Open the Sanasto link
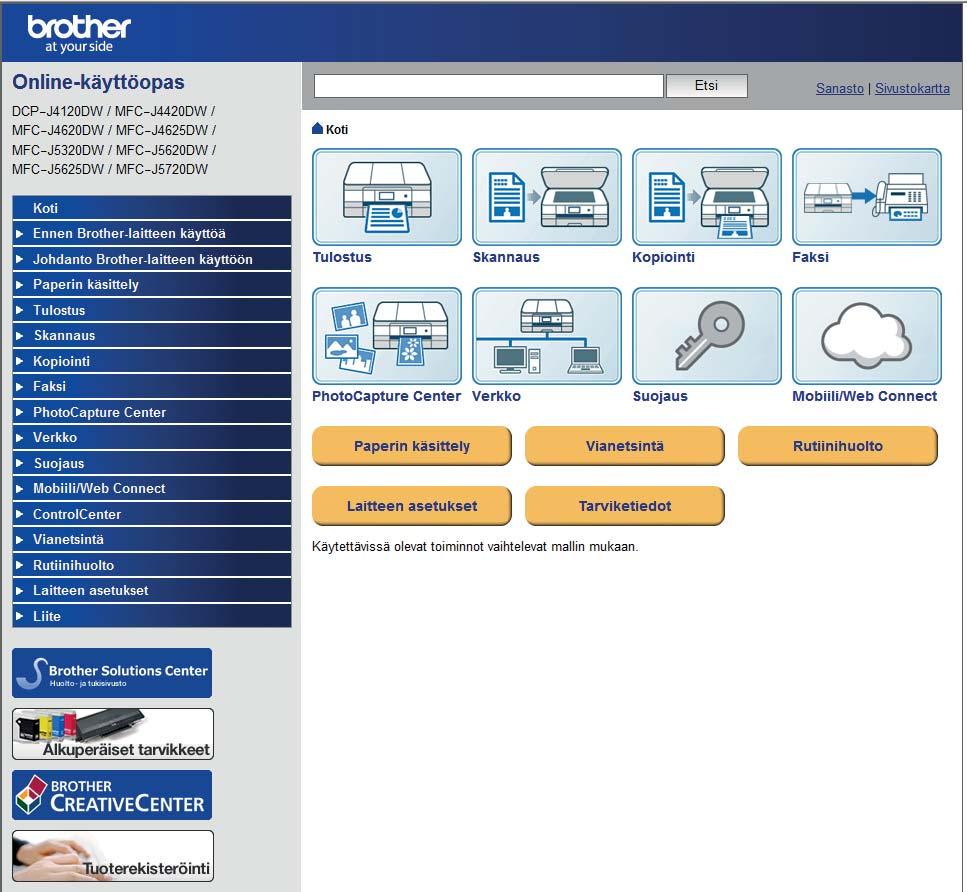This screenshot has width=967, height=892. (840, 88)
